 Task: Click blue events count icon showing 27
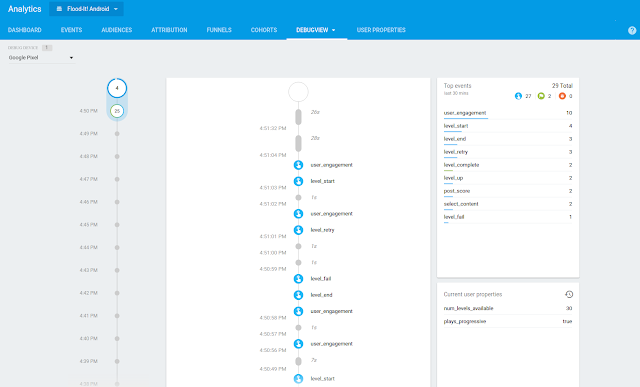click(x=518, y=96)
